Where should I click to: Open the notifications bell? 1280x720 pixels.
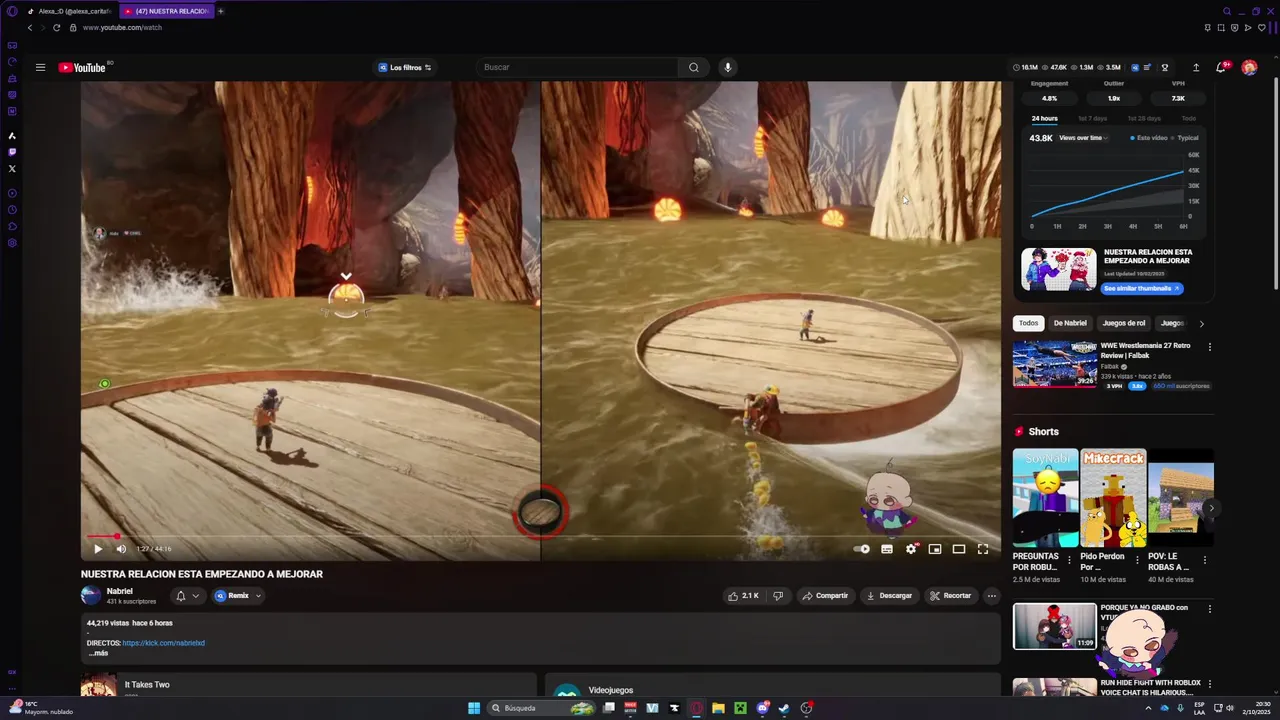pos(1221,68)
